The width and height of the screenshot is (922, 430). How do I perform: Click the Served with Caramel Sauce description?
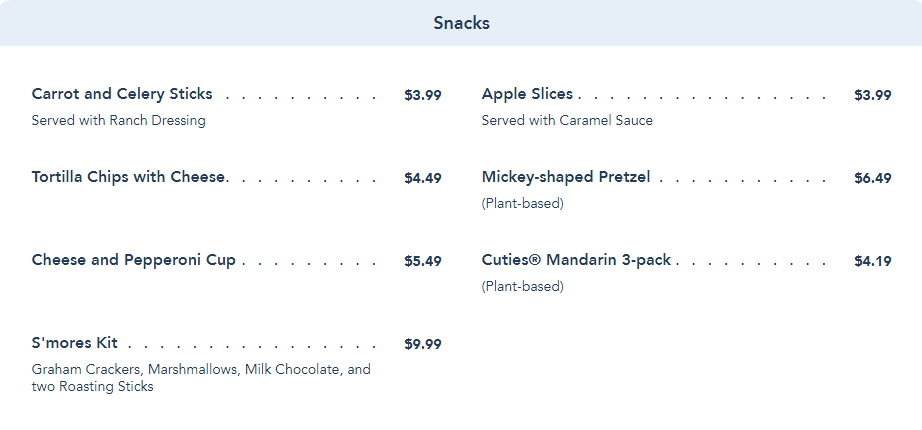[567, 121]
